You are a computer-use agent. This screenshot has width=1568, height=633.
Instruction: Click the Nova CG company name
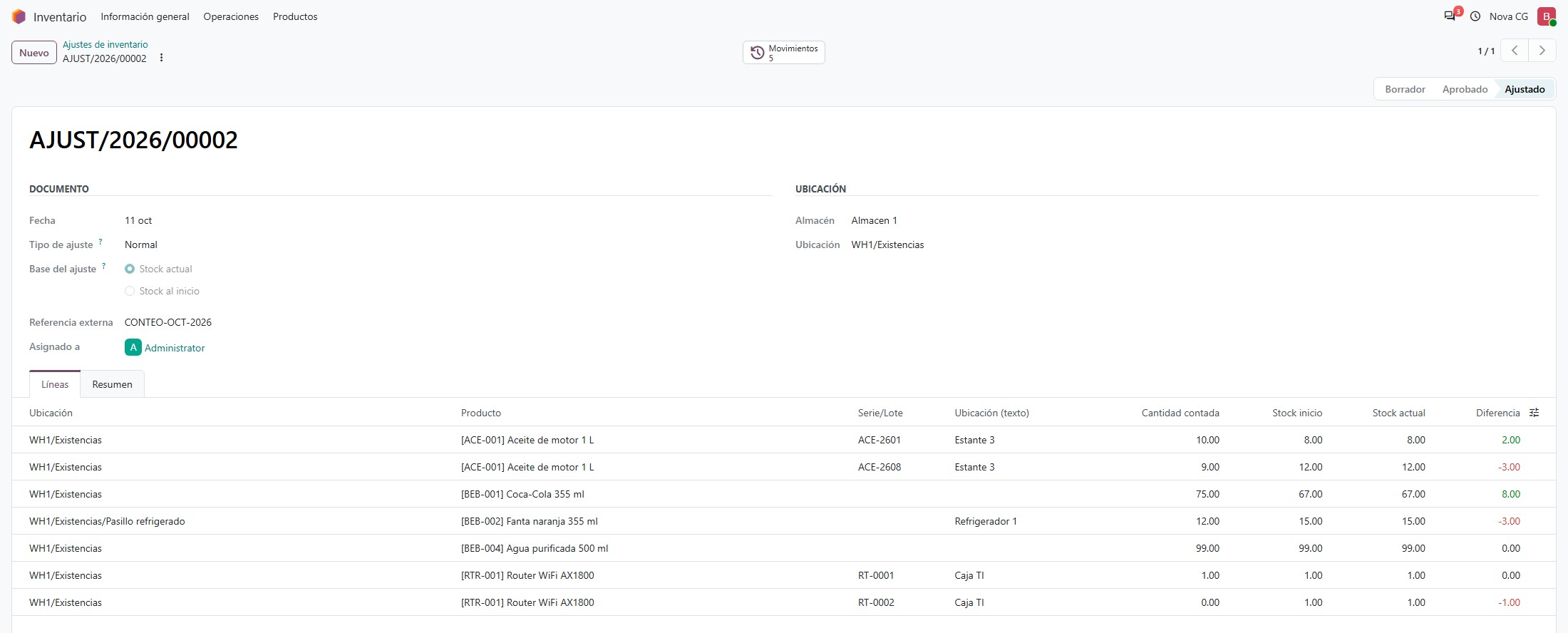[1508, 16]
